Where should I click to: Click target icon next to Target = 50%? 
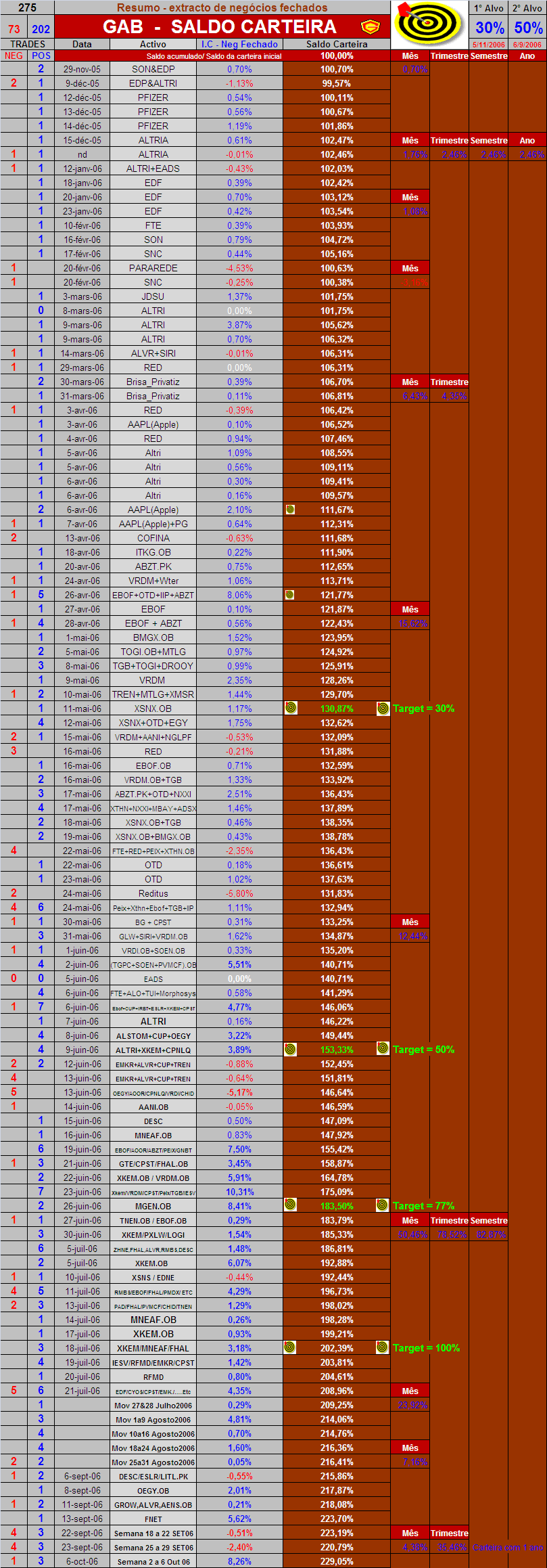tap(383, 1049)
